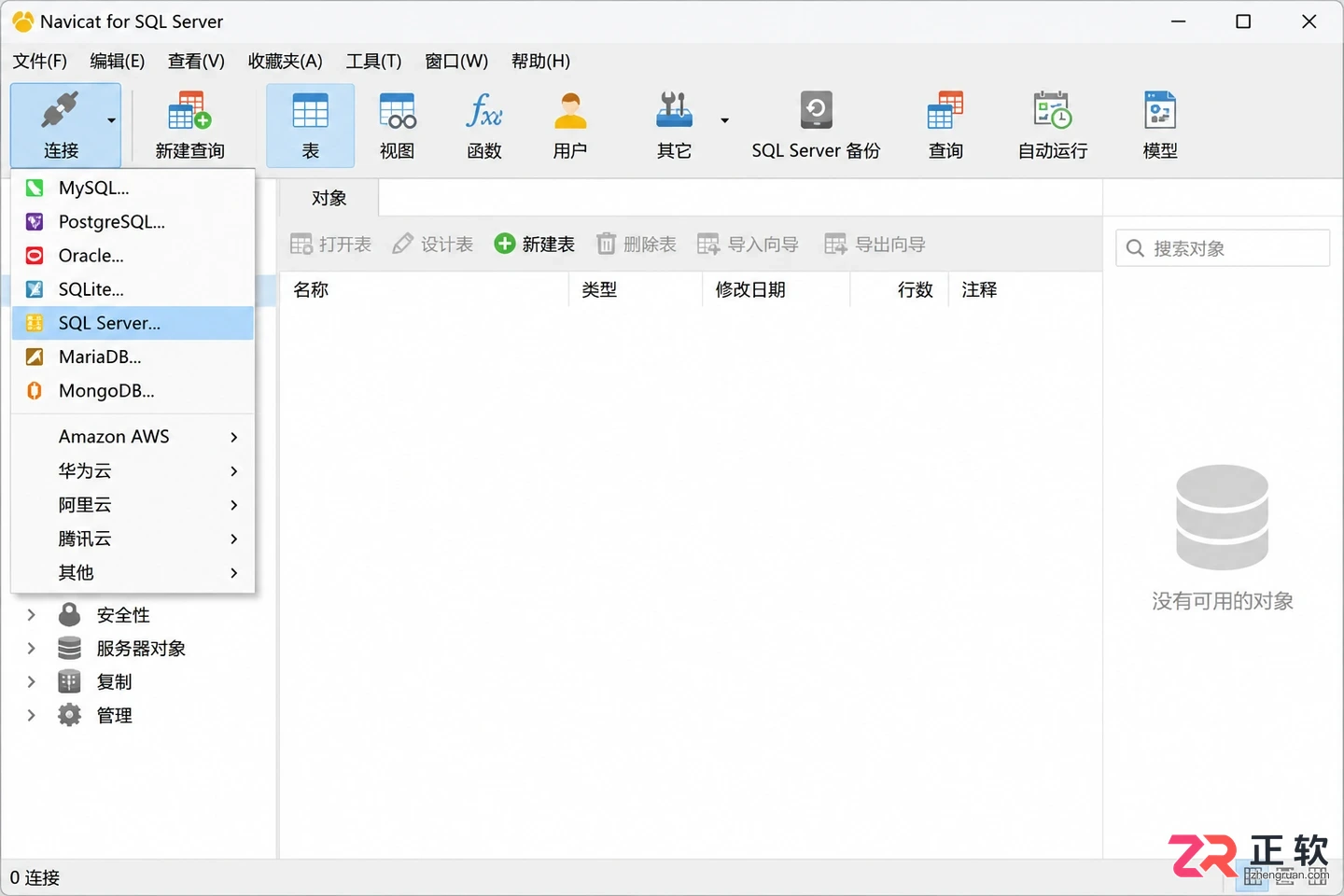Click the 新建表 button

(535, 245)
